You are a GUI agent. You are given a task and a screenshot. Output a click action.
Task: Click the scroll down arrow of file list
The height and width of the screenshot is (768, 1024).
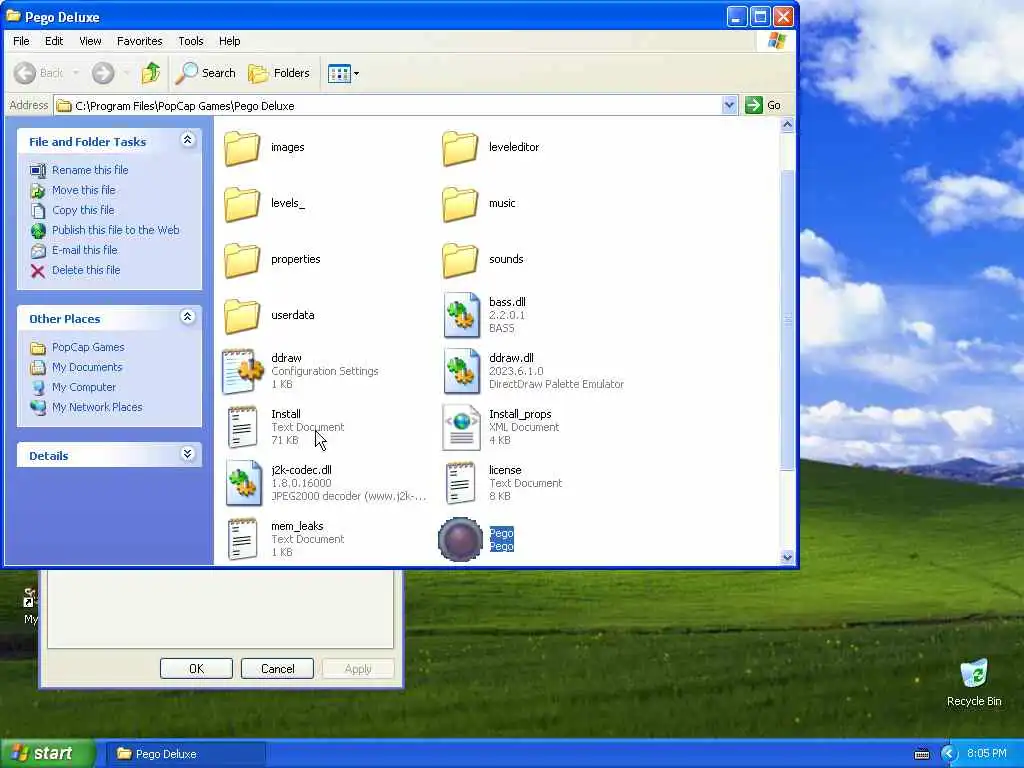click(x=787, y=557)
